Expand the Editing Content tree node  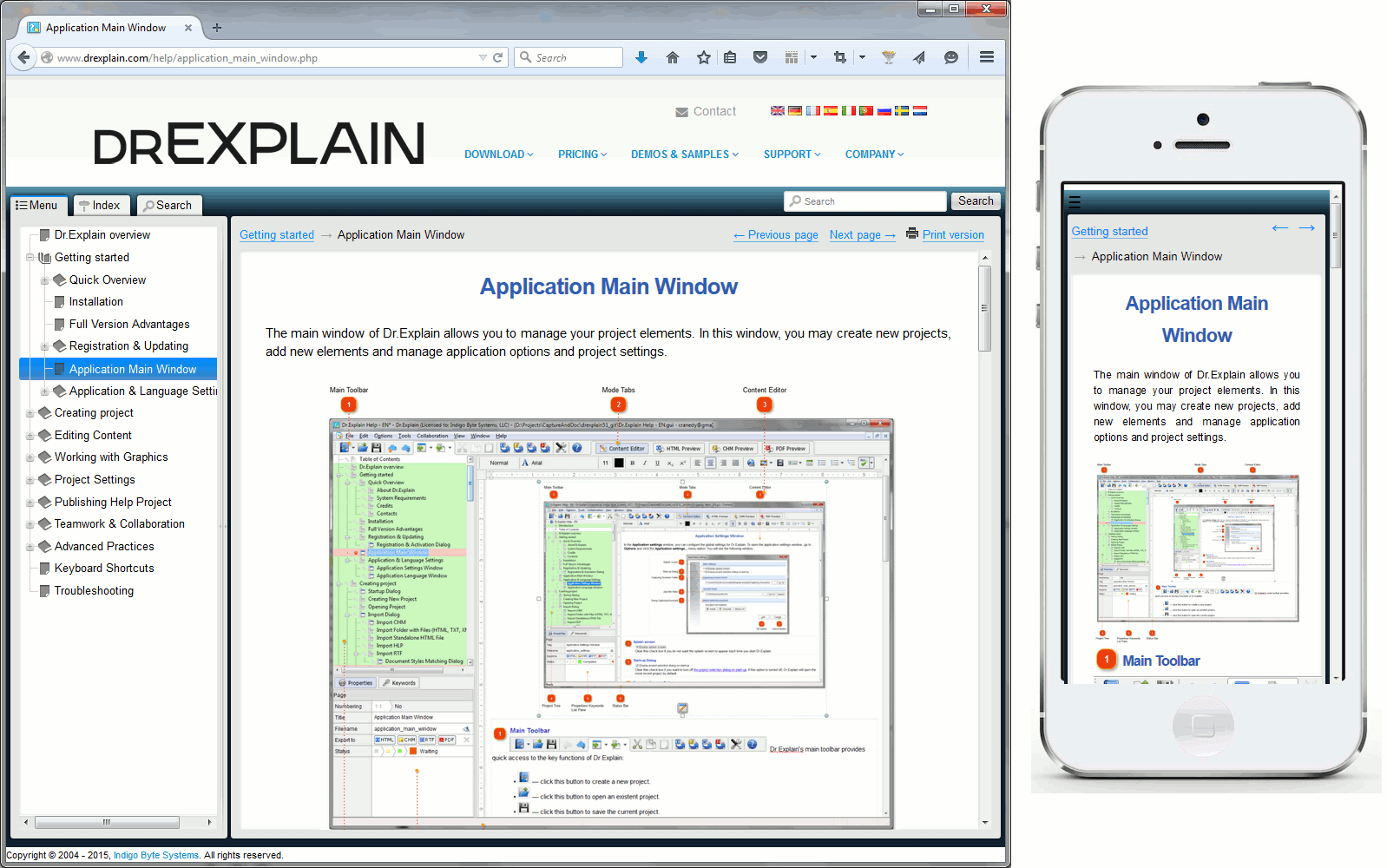tap(30, 436)
